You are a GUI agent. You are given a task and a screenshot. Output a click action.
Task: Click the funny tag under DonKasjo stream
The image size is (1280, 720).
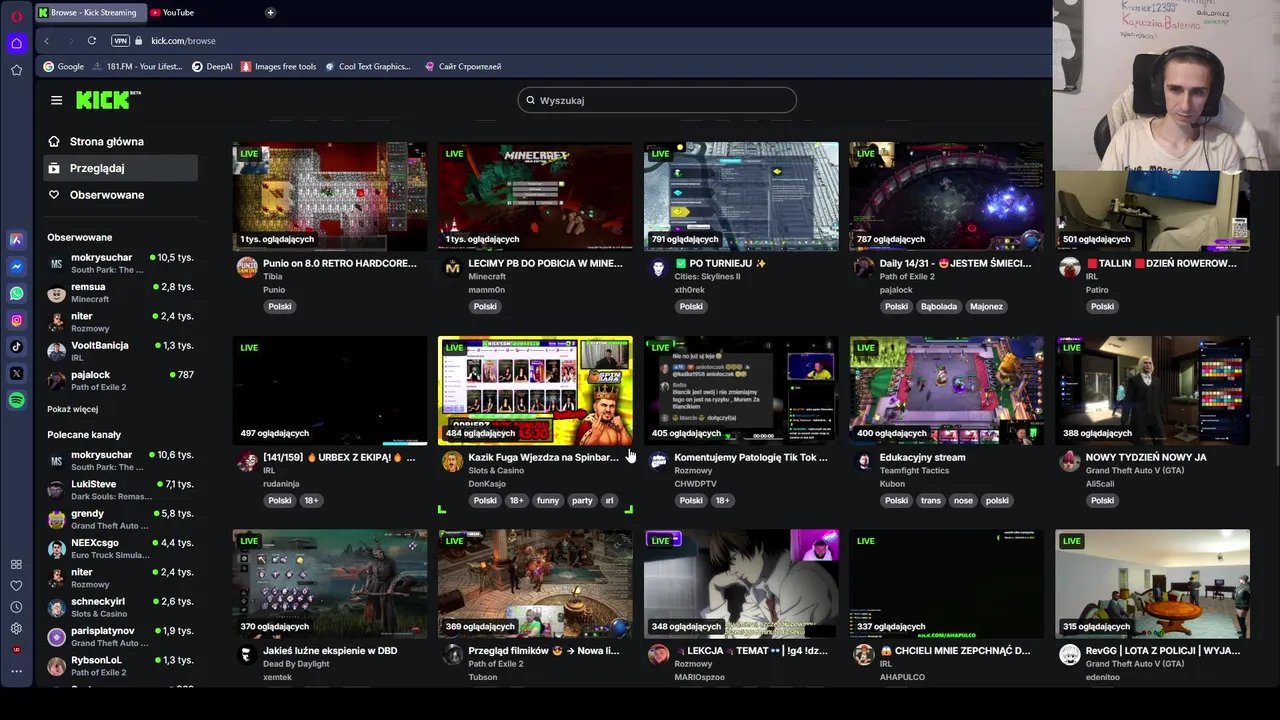click(548, 500)
